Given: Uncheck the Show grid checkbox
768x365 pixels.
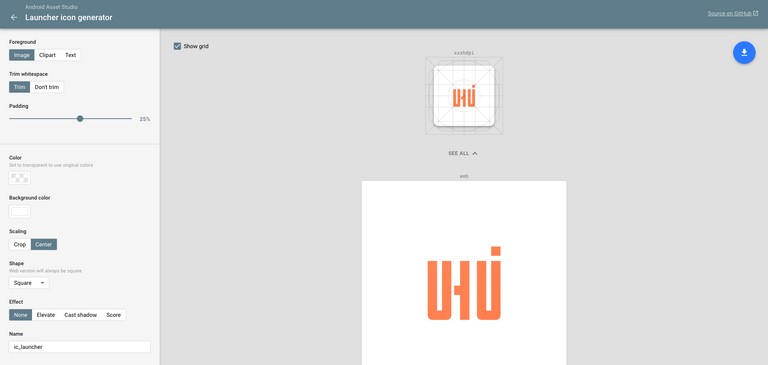Looking at the screenshot, I should tap(177, 46).
